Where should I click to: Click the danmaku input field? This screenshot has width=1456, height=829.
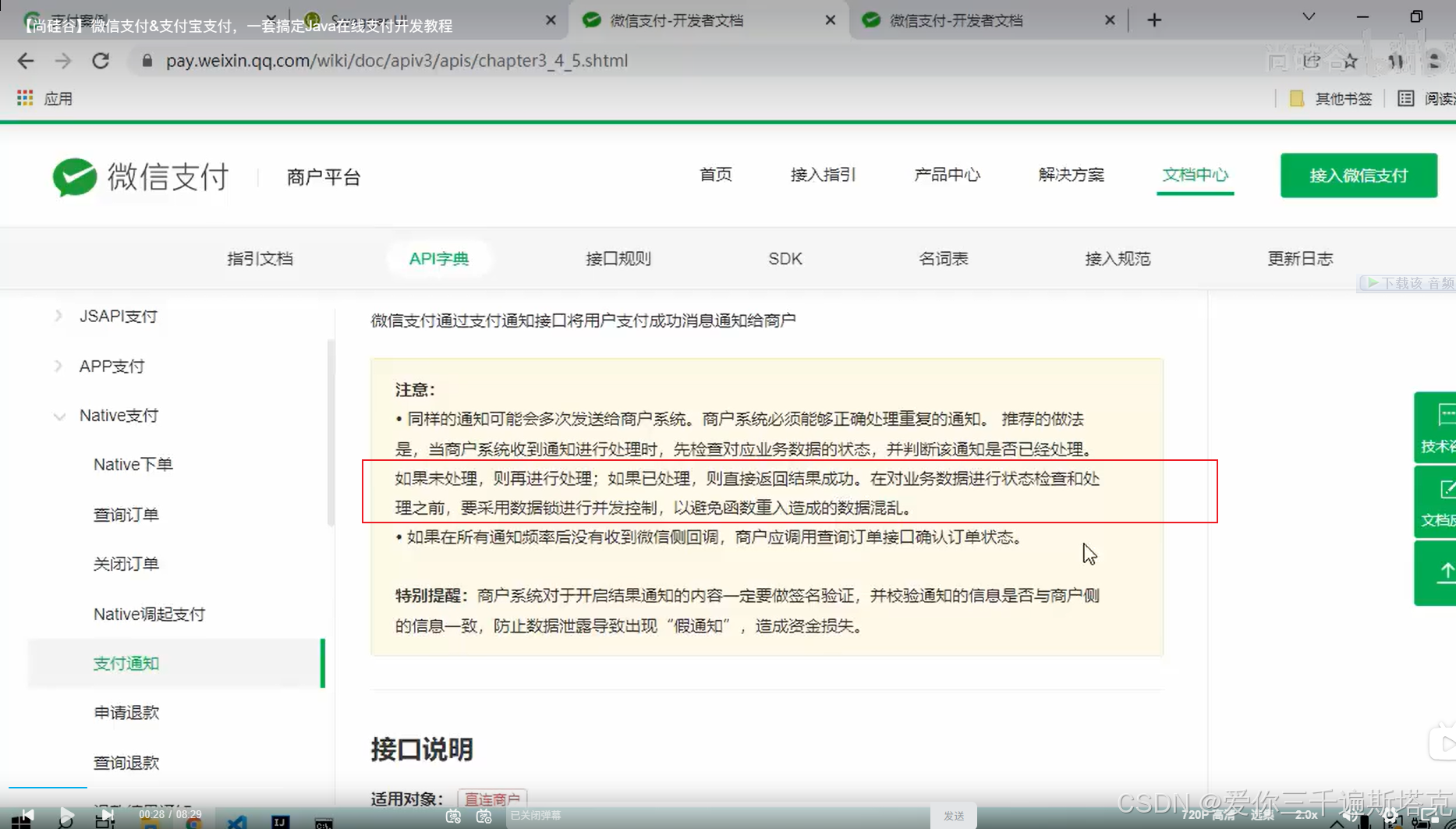[x=717, y=816]
